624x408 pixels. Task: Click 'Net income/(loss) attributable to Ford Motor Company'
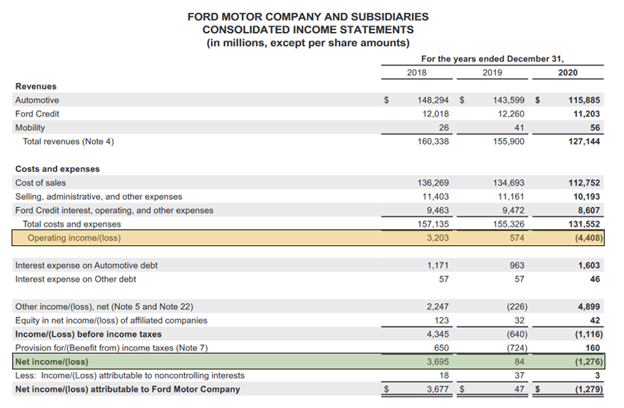127,389
